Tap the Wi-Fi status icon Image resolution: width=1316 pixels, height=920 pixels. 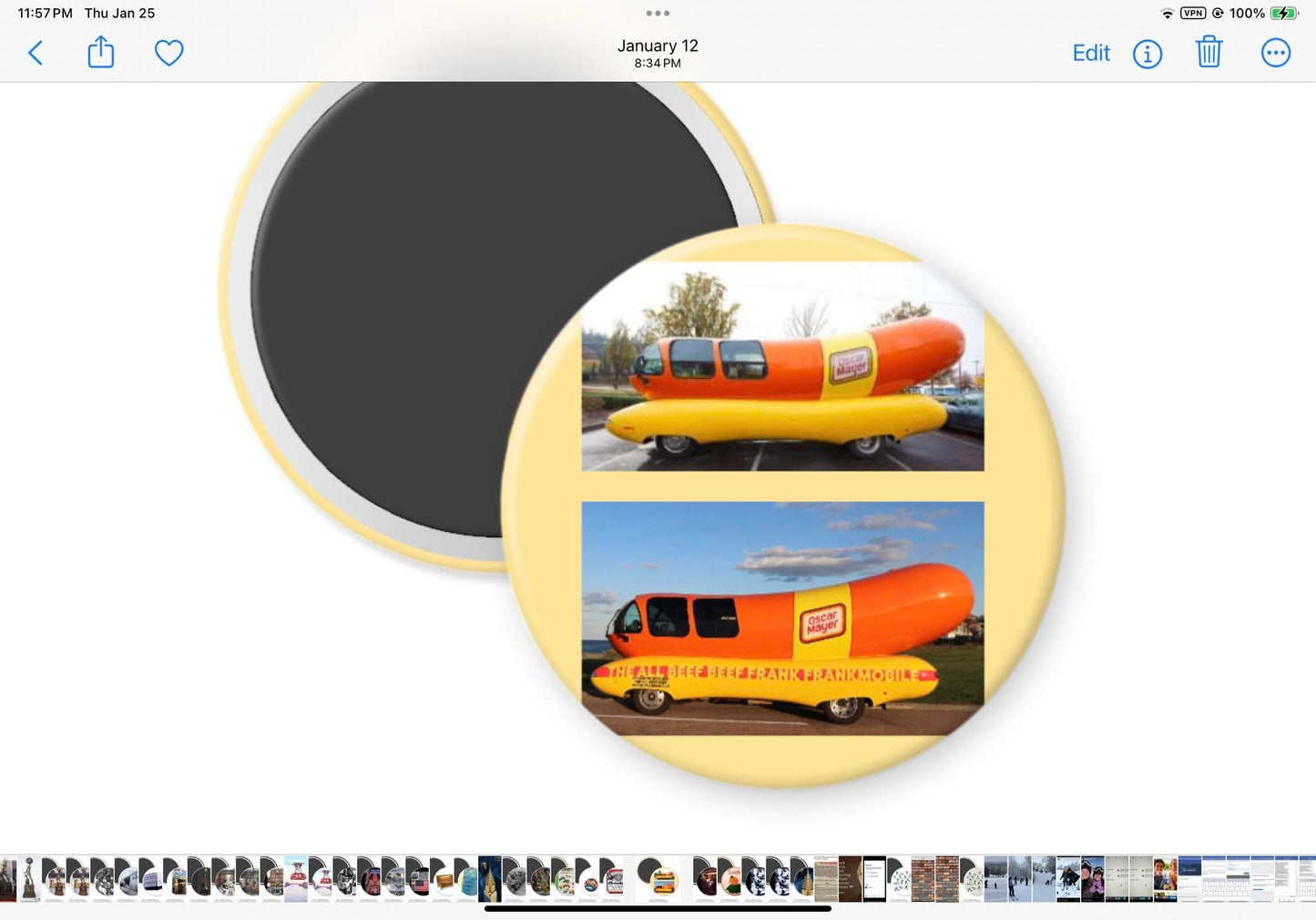point(1167,14)
